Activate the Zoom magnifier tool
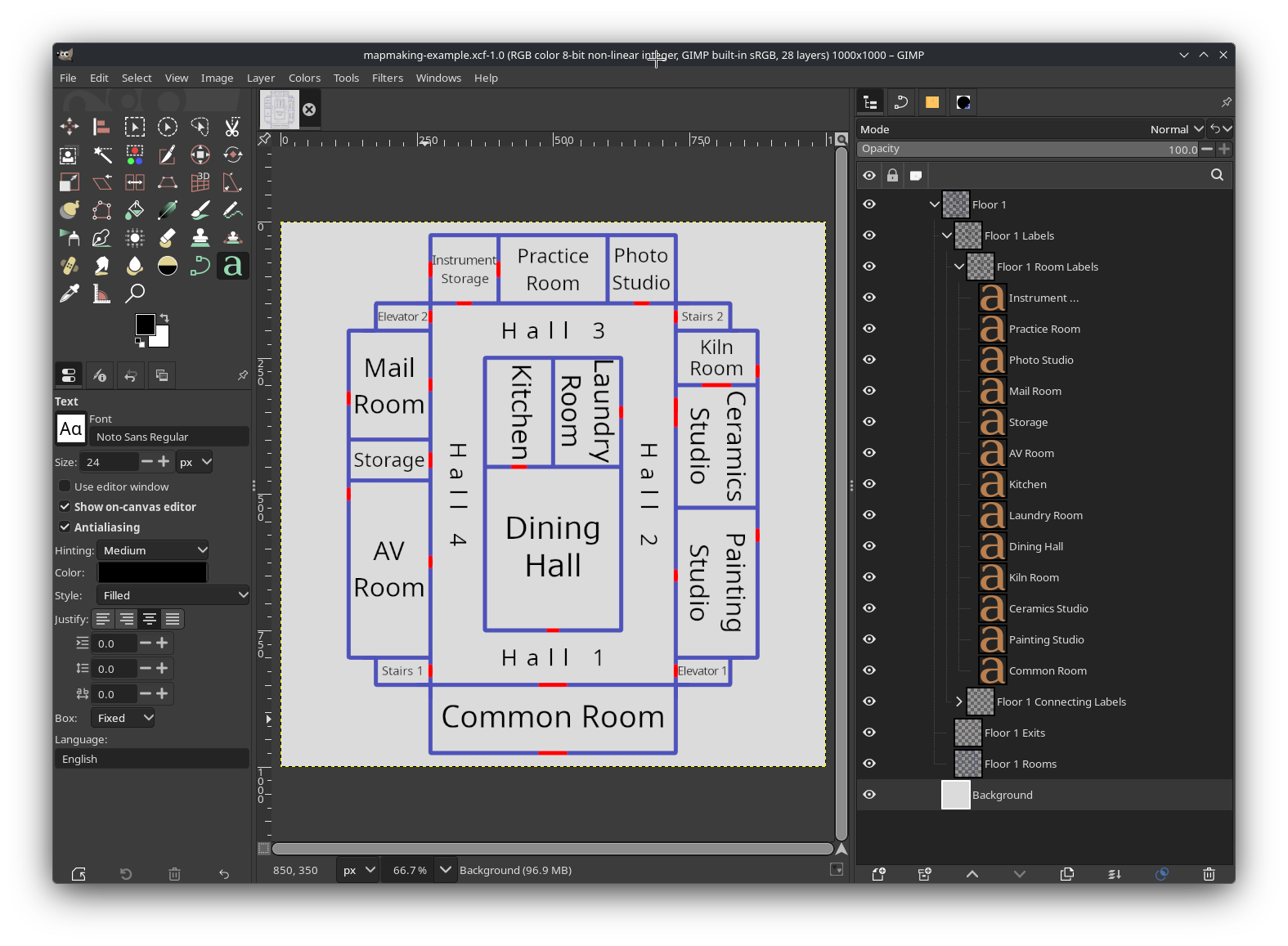Screen dimensions: 1288x946 click(135, 293)
